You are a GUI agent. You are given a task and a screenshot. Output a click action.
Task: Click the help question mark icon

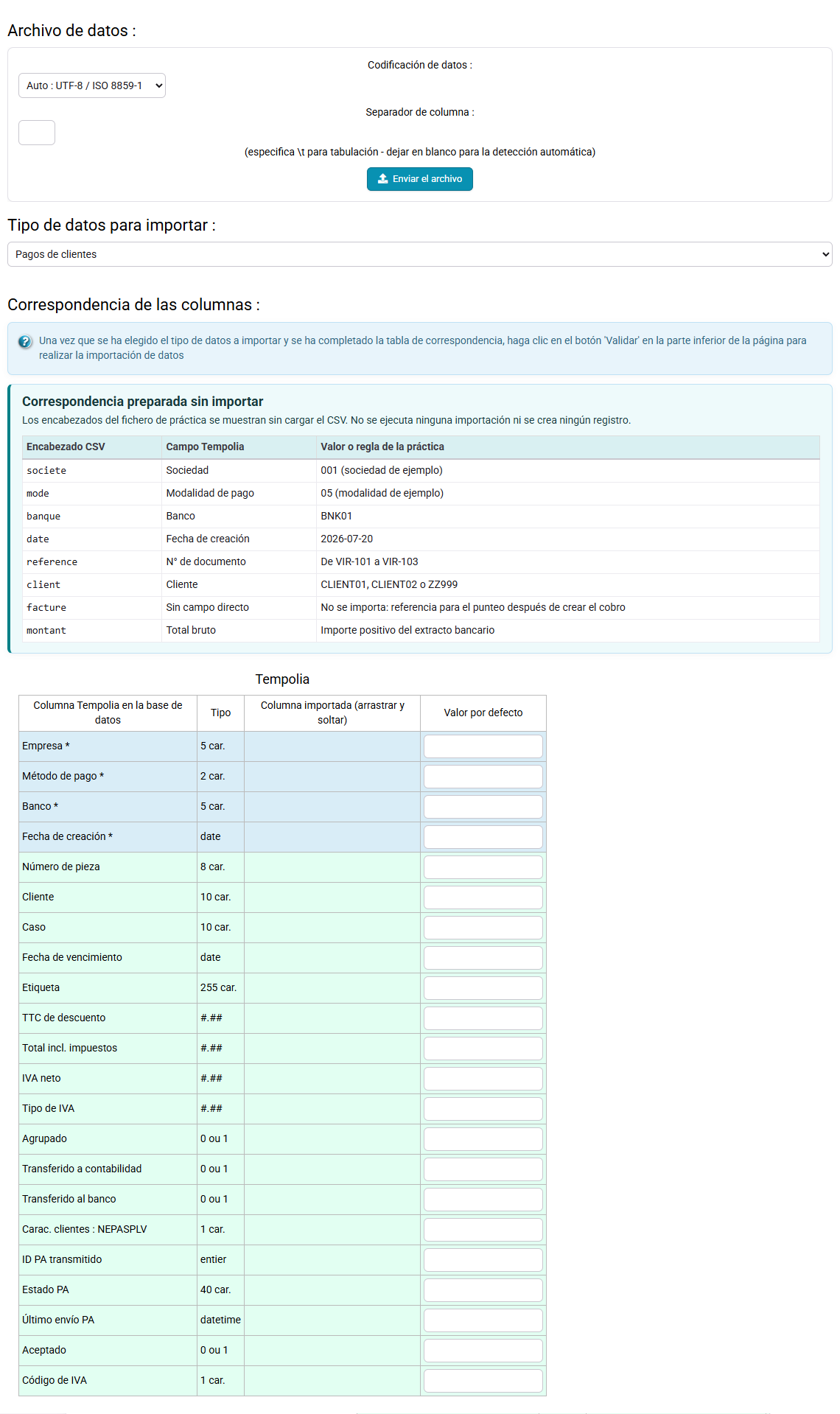coord(25,341)
